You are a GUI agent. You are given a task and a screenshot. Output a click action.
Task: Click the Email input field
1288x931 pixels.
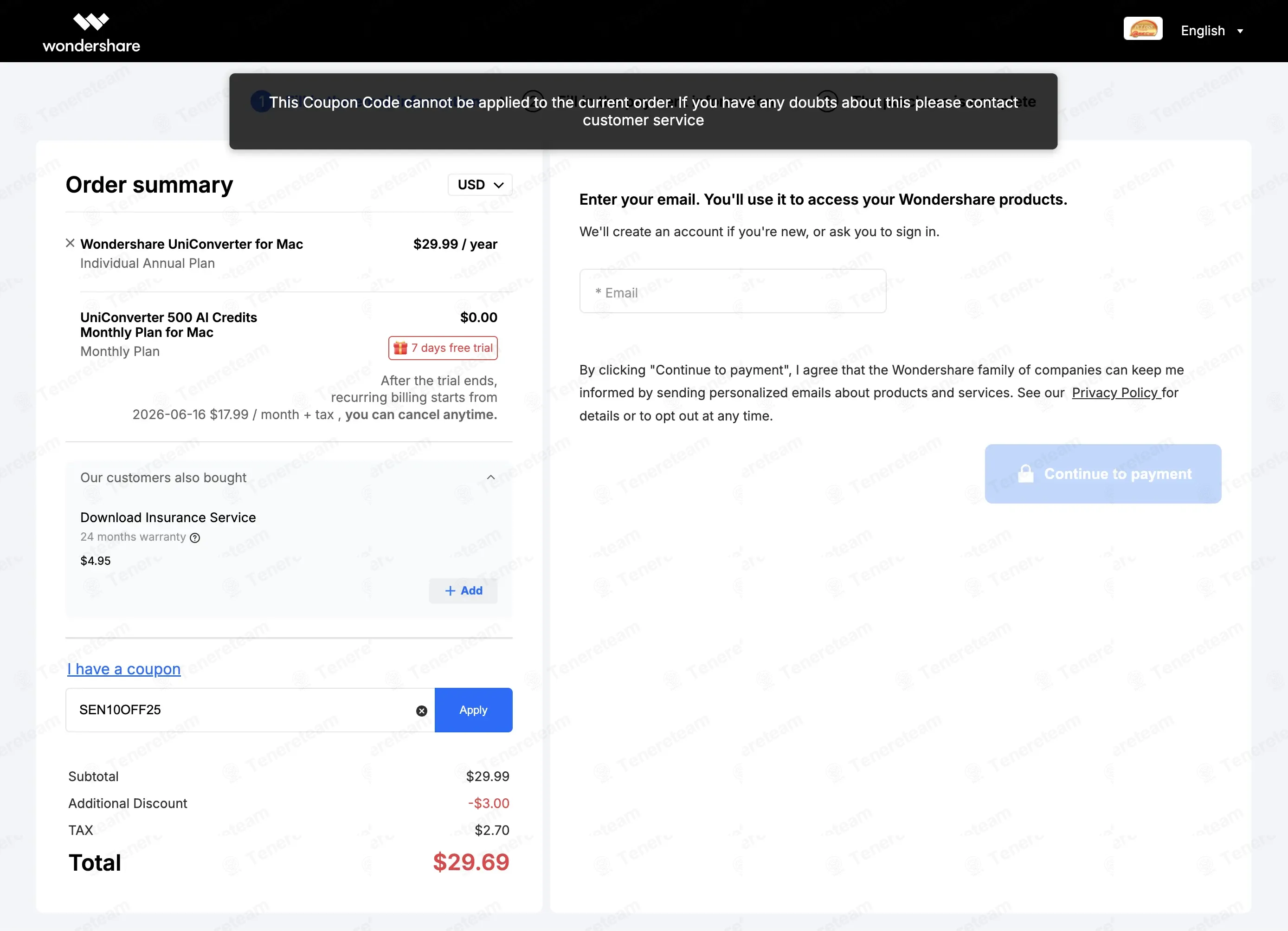[x=733, y=291]
